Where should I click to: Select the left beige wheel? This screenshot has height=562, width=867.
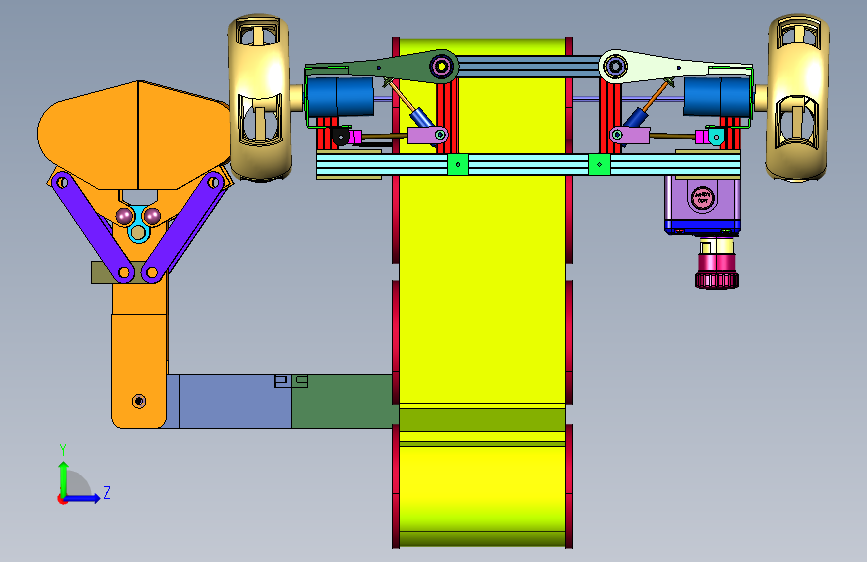click(259, 97)
